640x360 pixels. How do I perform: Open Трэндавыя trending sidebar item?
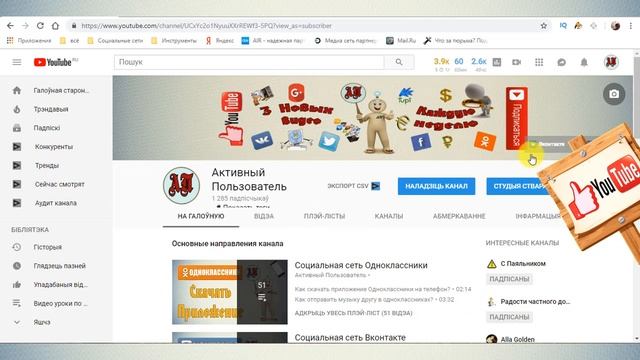(56, 109)
